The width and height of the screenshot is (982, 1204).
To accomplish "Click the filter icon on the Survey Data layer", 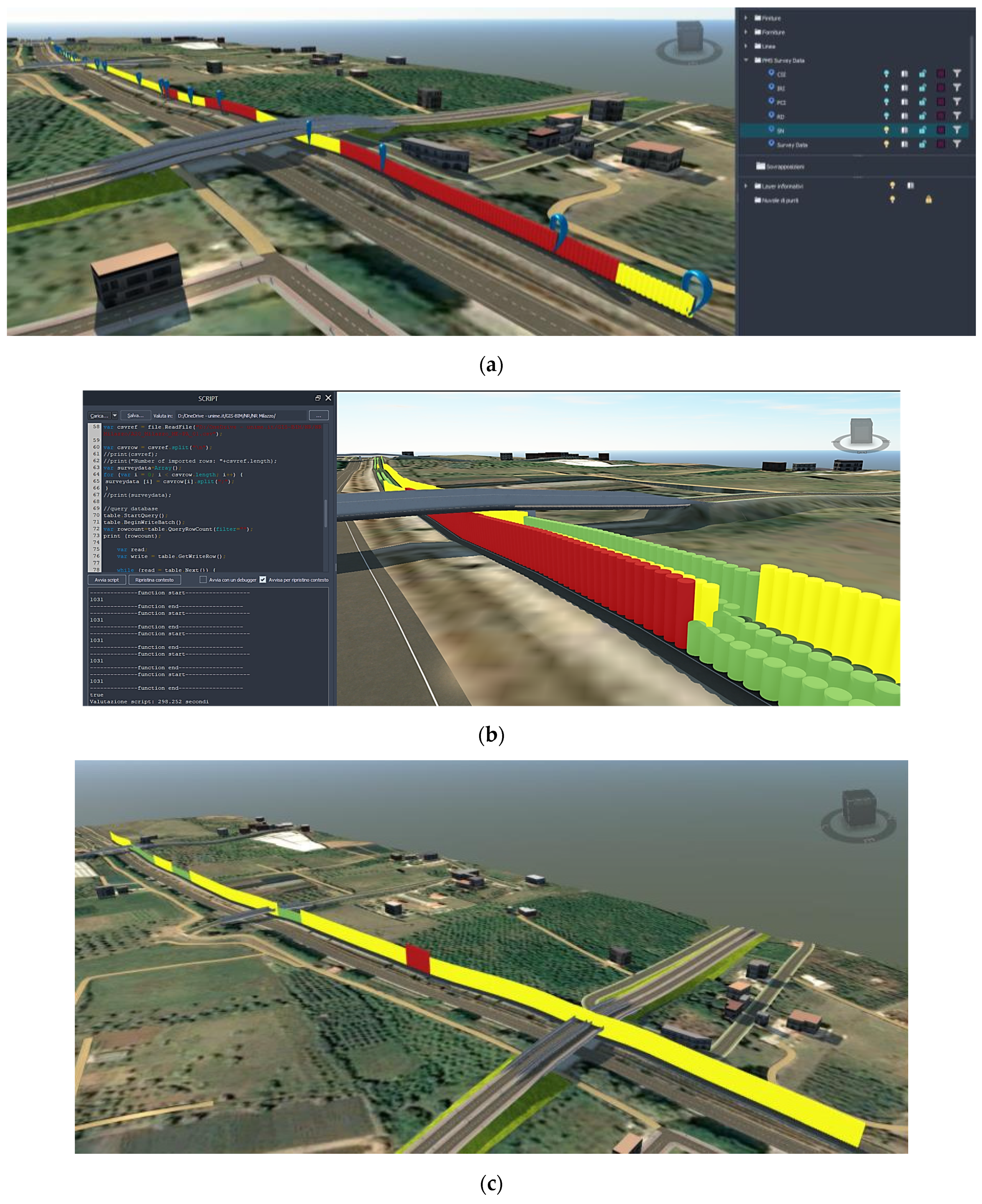I will click(x=957, y=144).
